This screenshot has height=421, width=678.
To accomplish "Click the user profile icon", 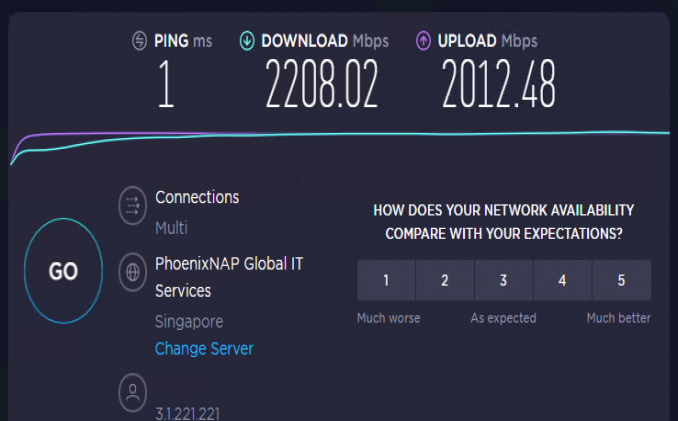I will [x=132, y=391].
